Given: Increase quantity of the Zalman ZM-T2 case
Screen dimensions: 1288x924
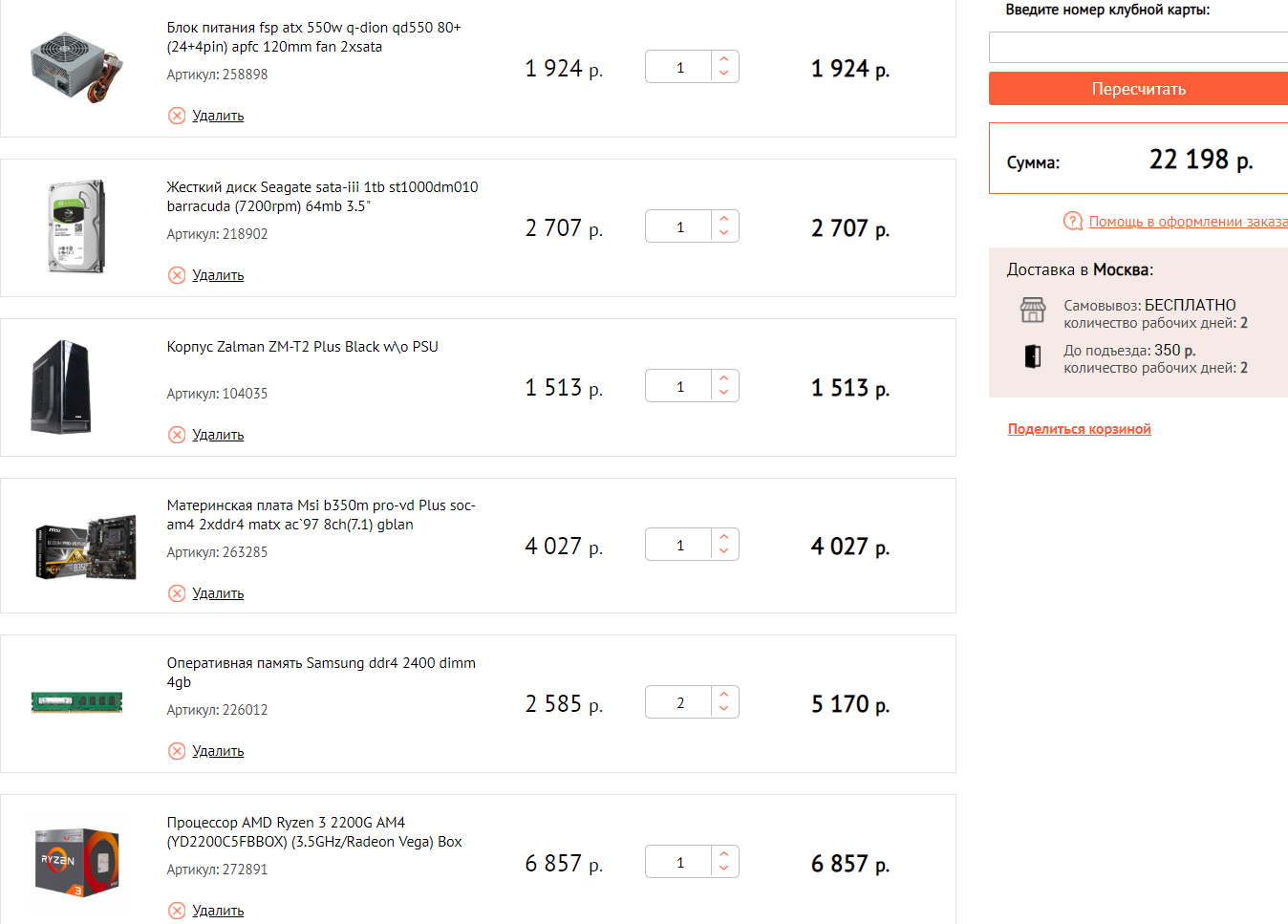Looking at the screenshot, I should pos(724,378).
